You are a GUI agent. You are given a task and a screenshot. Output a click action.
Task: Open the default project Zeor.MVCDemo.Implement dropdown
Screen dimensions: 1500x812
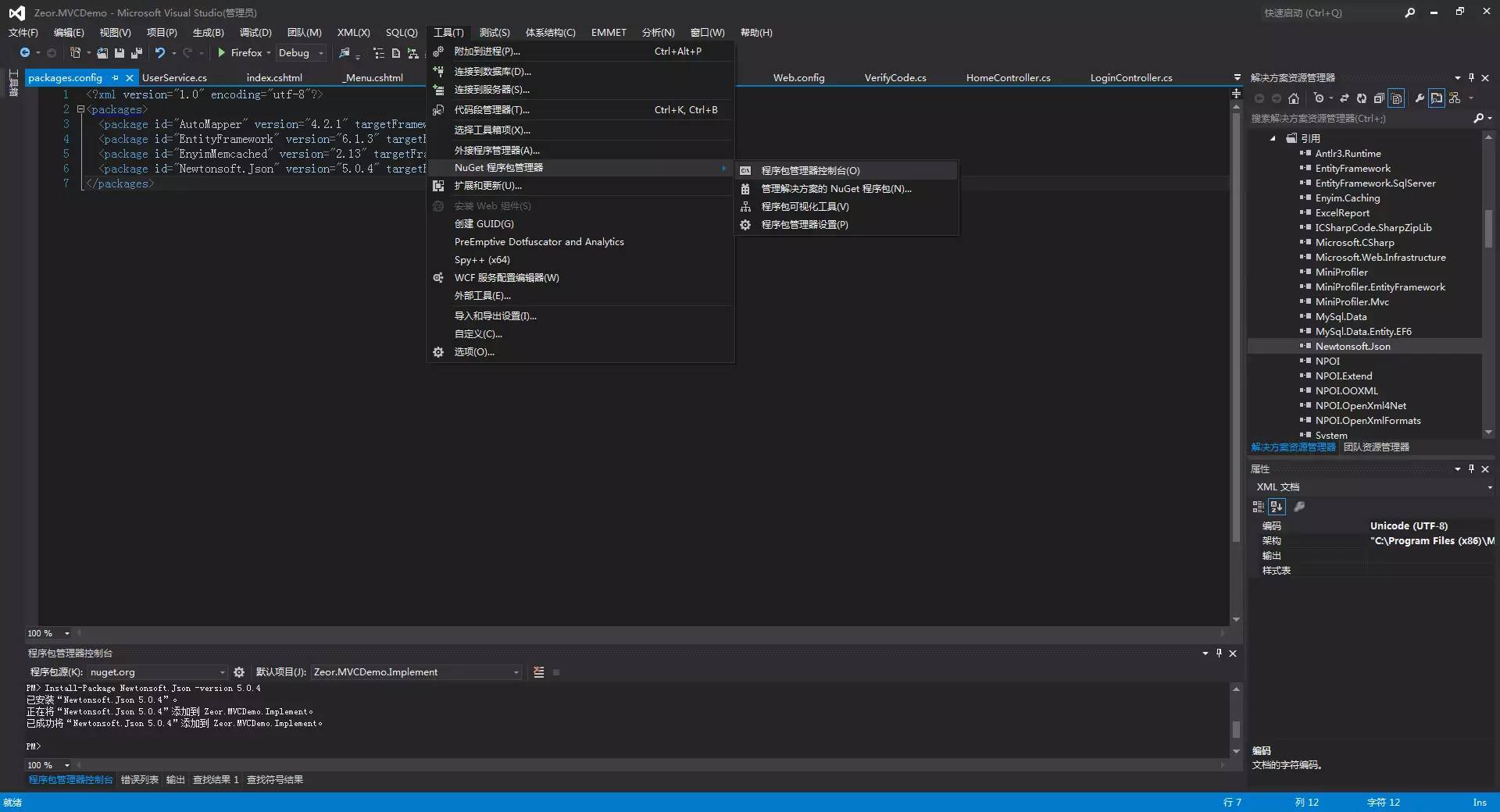pyautogui.click(x=416, y=671)
